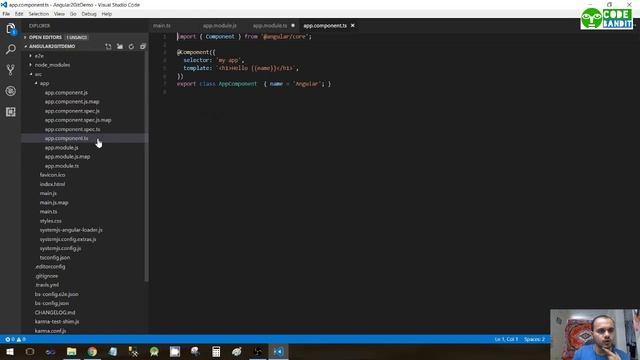
Task: Open main.js in file tree
Action: 48,193
